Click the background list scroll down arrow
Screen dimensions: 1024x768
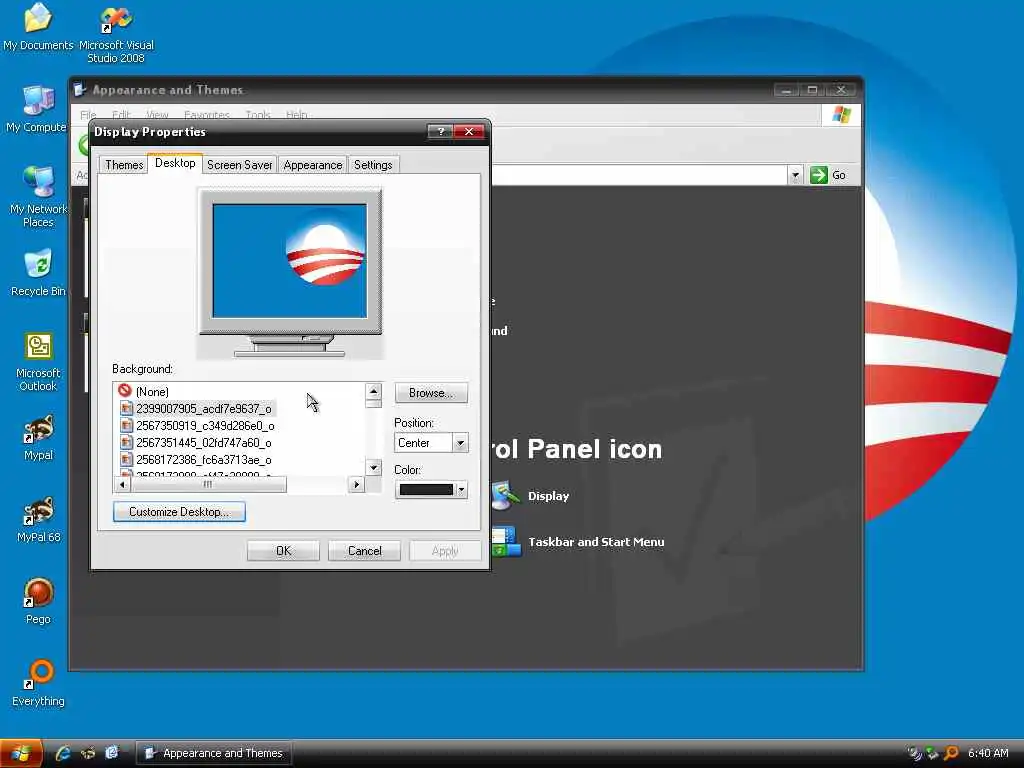tap(374, 467)
